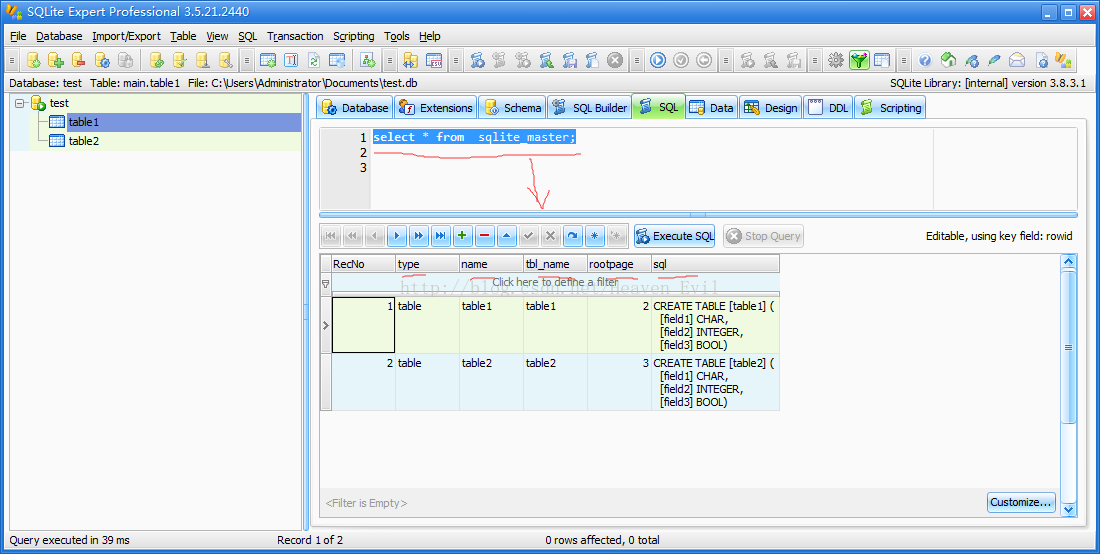The image size is (1100, 554).
Task: Select table2 in database tree
Action: [83, 141]
